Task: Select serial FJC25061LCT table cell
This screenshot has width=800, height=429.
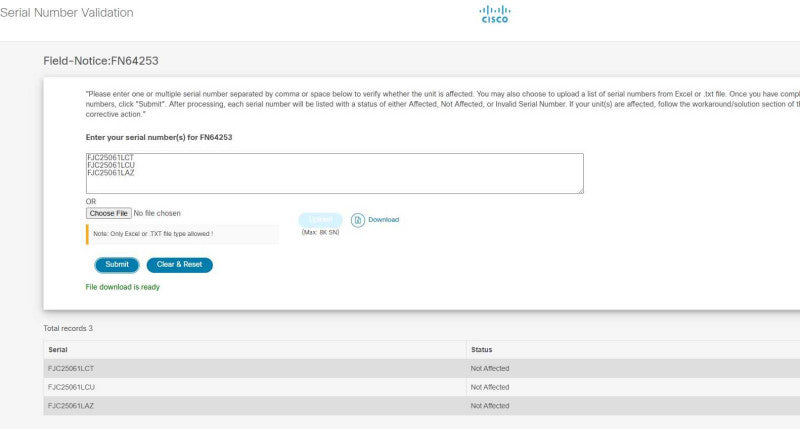Action: coord(255,368)
